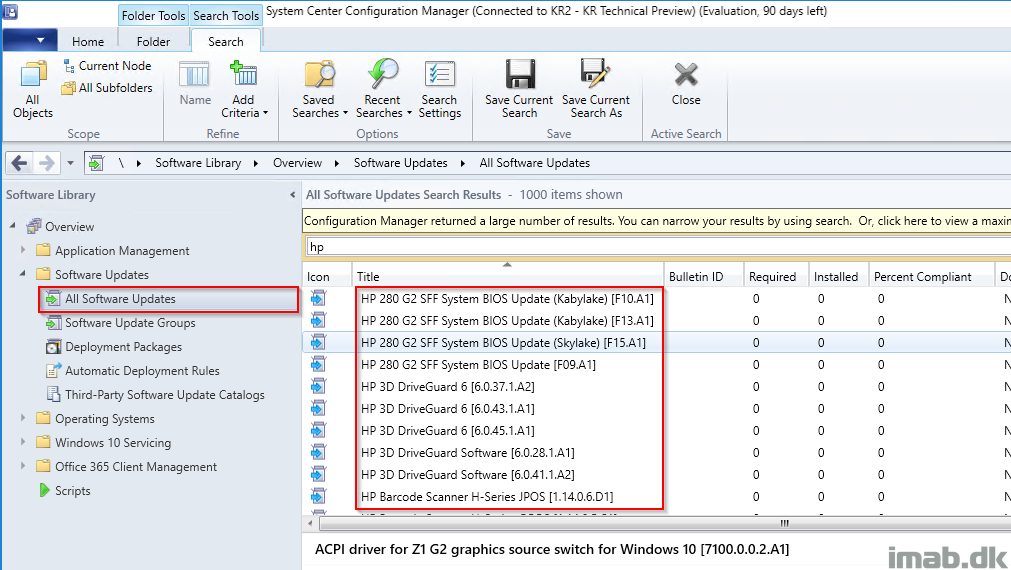1011x570 pixels.
Task: Close the active search
Action: [x=685, y=84]
